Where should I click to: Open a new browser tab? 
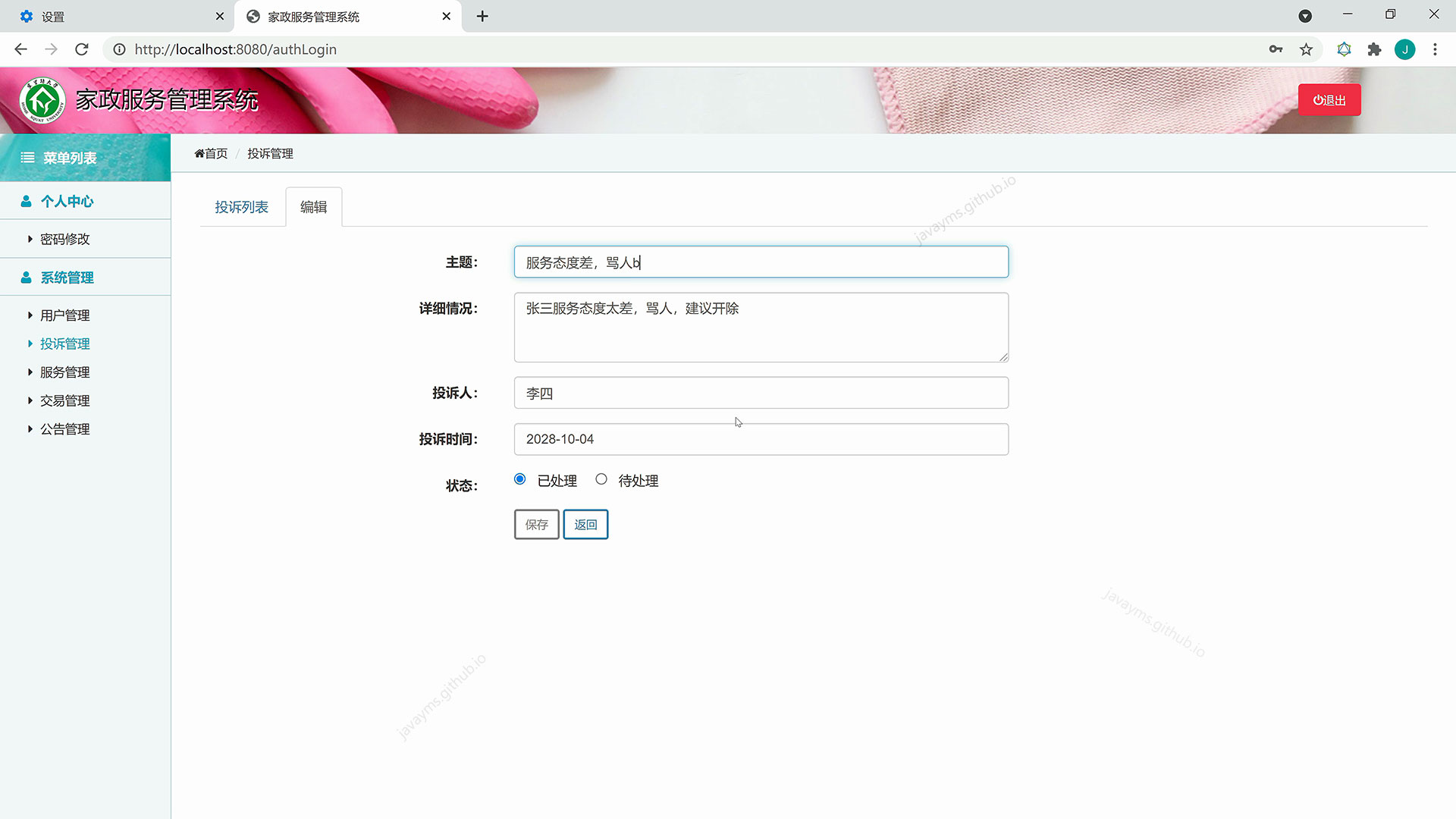482,16
